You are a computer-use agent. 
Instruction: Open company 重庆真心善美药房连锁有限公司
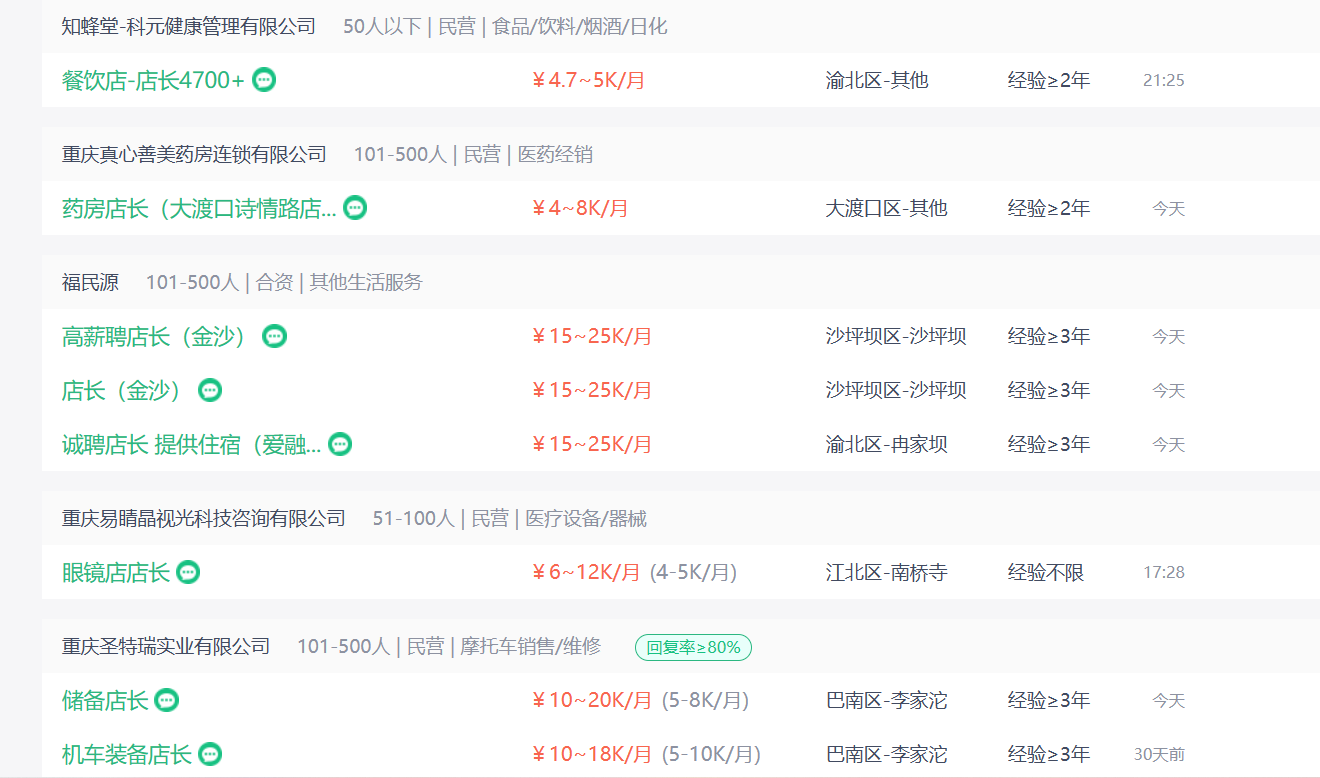194,154
